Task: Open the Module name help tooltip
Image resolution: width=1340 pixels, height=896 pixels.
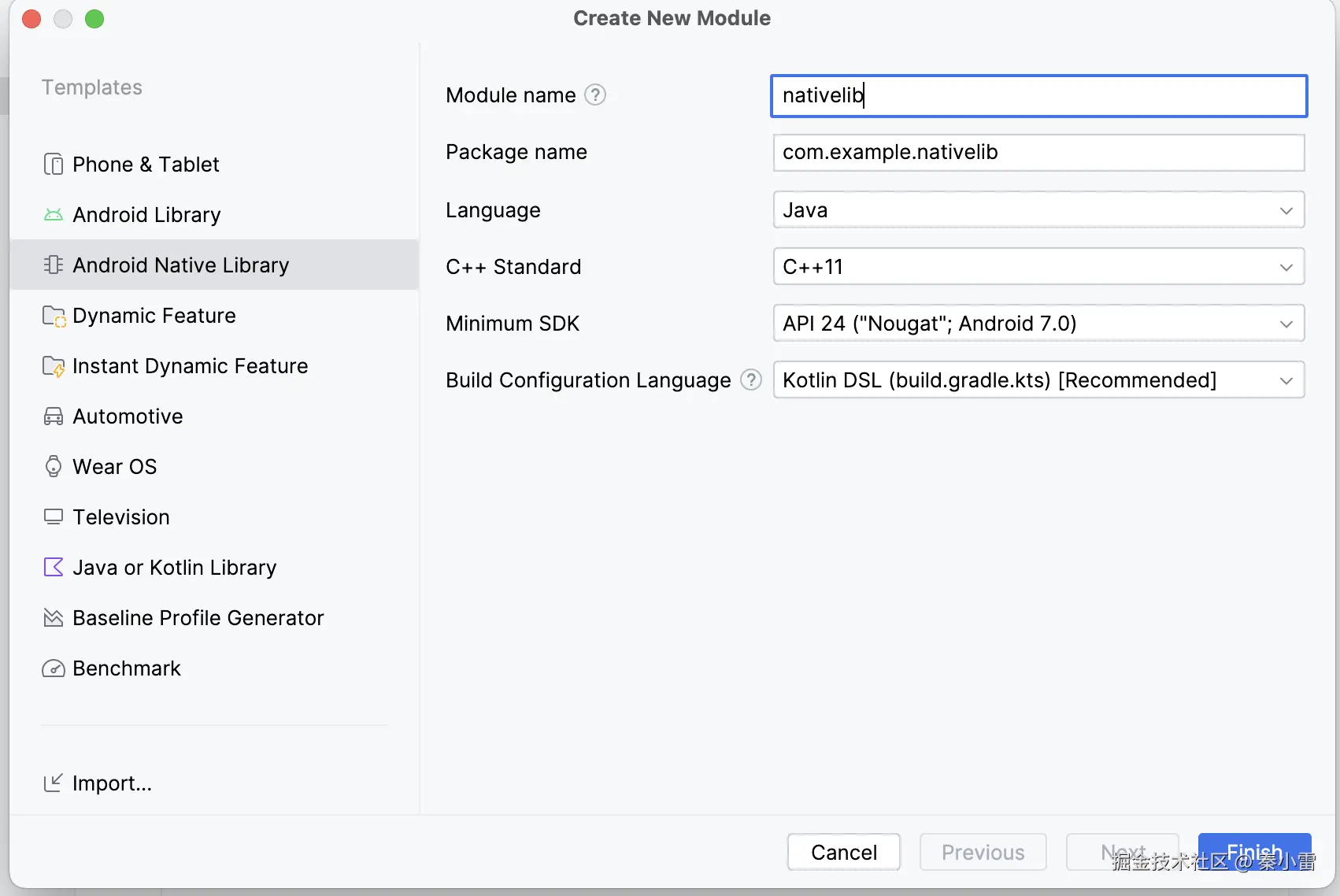Action: coord(595,95)
